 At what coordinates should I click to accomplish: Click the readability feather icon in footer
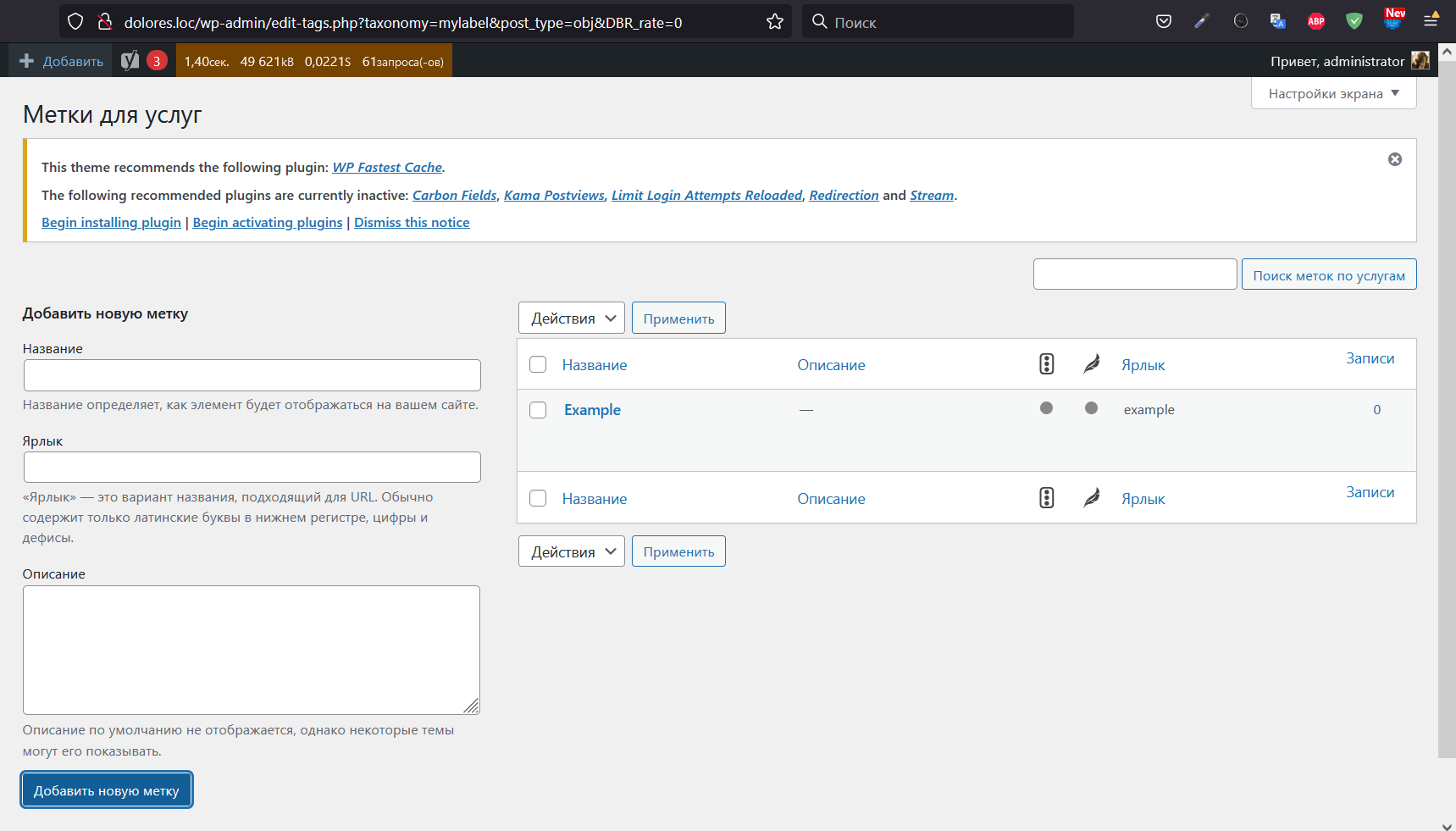(1092, 498)
